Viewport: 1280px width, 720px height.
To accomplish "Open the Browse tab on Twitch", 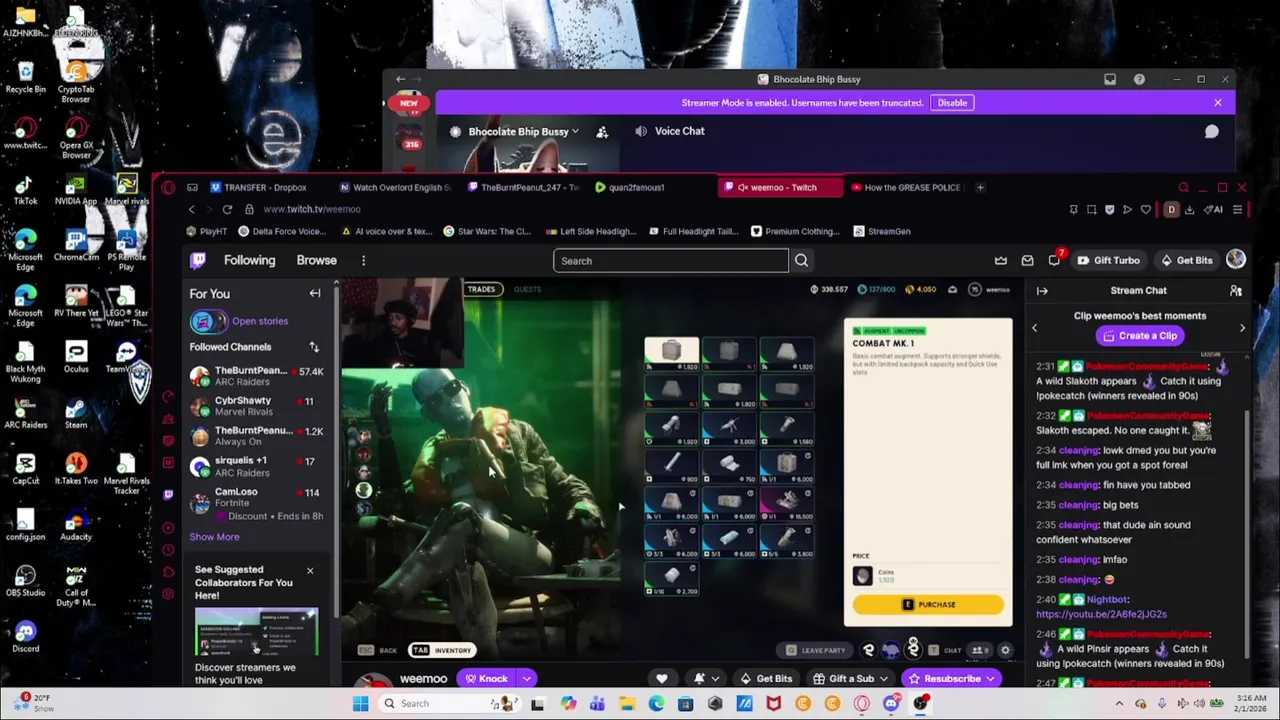I will pos(316,261).
